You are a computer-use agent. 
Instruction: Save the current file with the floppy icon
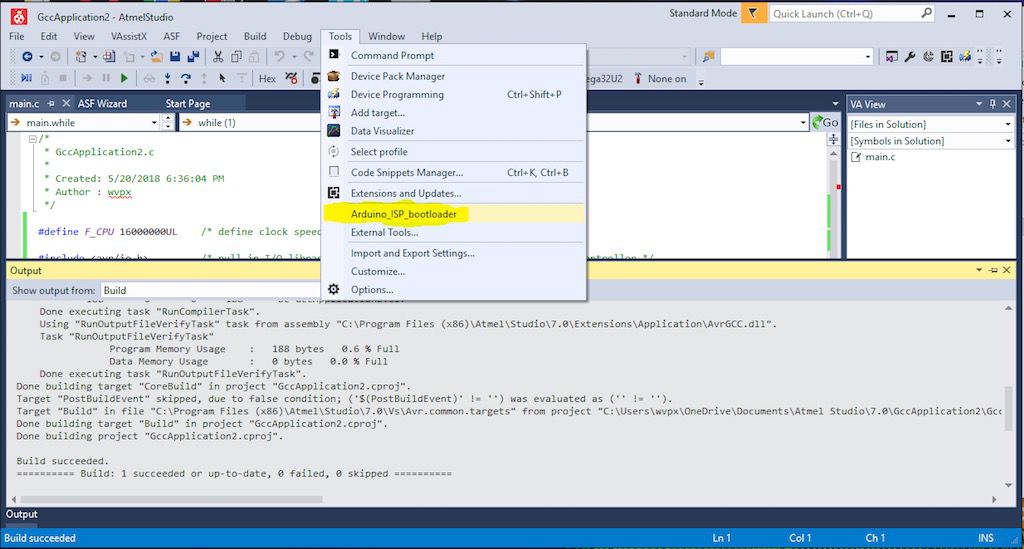(174, 57)
